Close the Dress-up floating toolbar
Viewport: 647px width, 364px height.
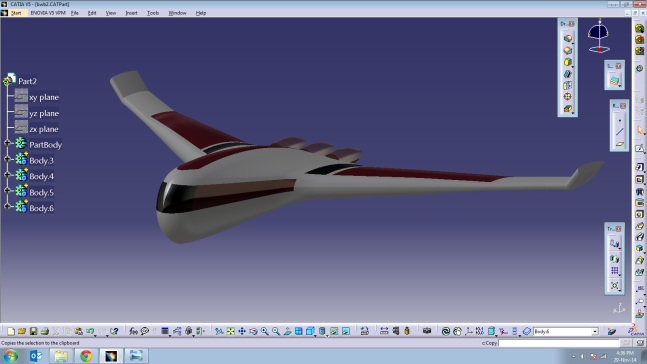point(571,24)
